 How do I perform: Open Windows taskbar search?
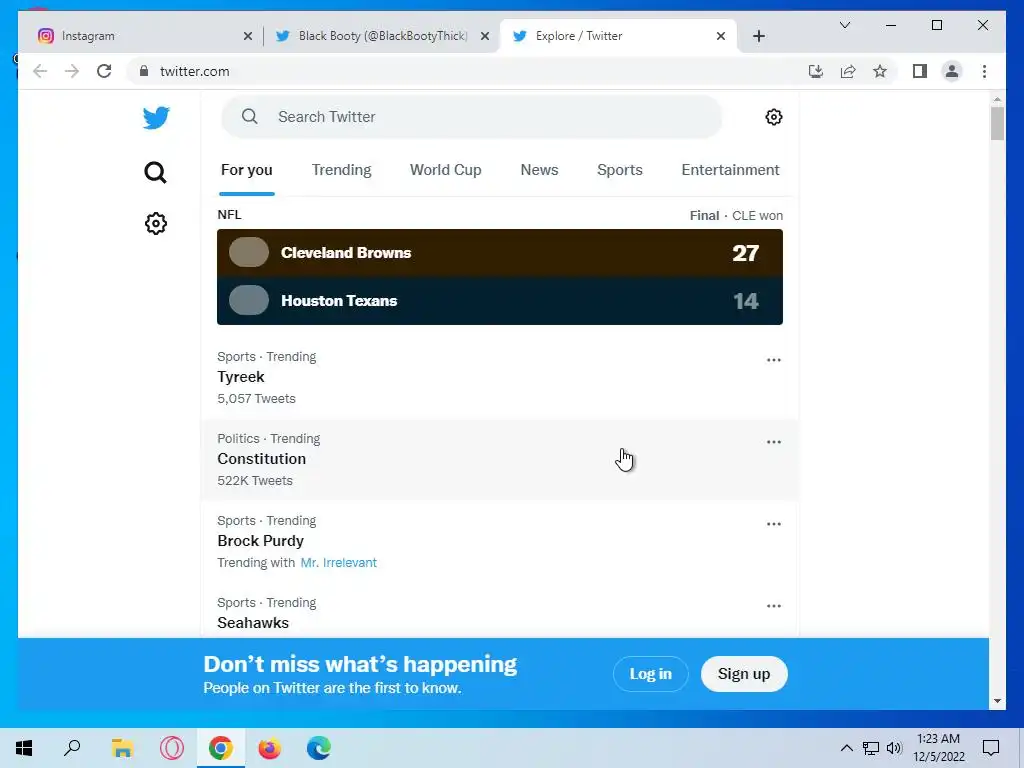pos(72,748)
